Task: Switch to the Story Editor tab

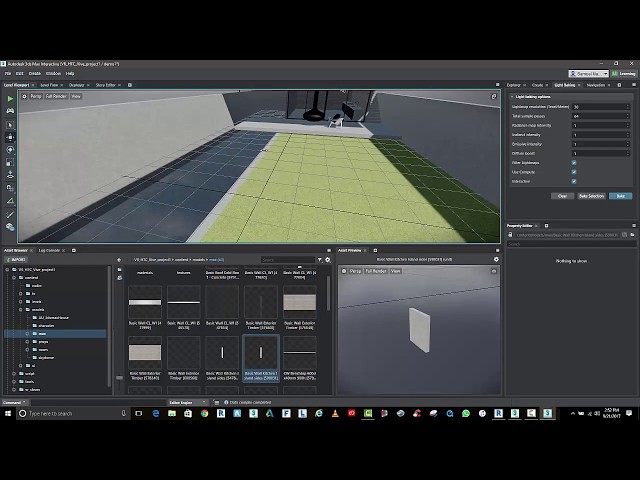Action: [x=106, y=85]
